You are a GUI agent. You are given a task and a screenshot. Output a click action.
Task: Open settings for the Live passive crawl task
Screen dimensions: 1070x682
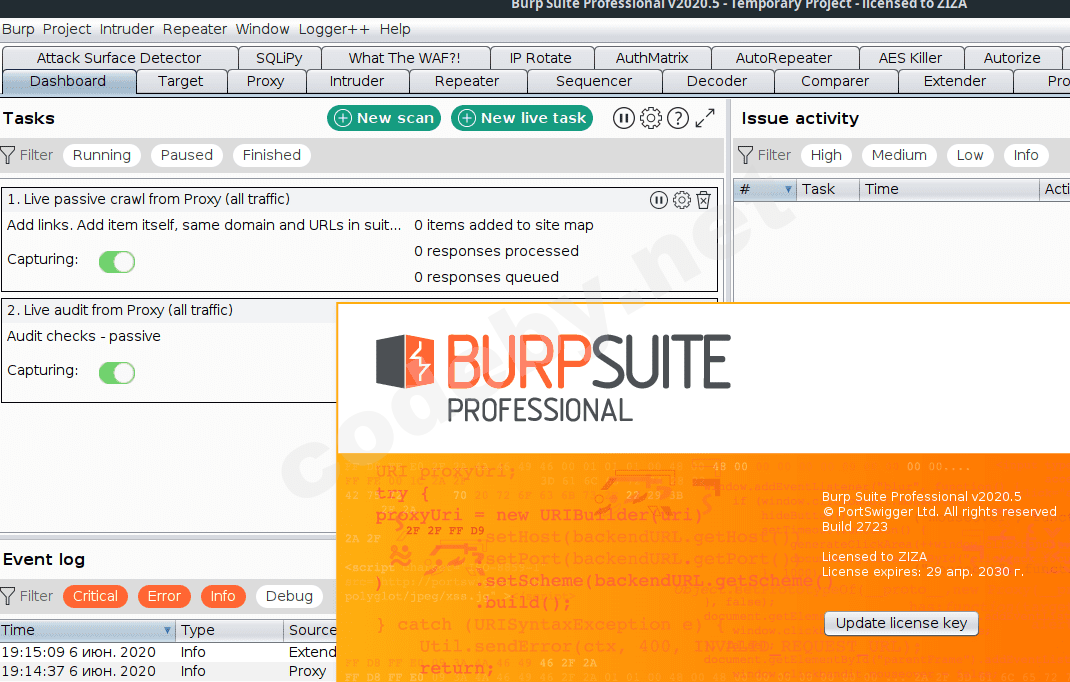click(x=682, y=200)
